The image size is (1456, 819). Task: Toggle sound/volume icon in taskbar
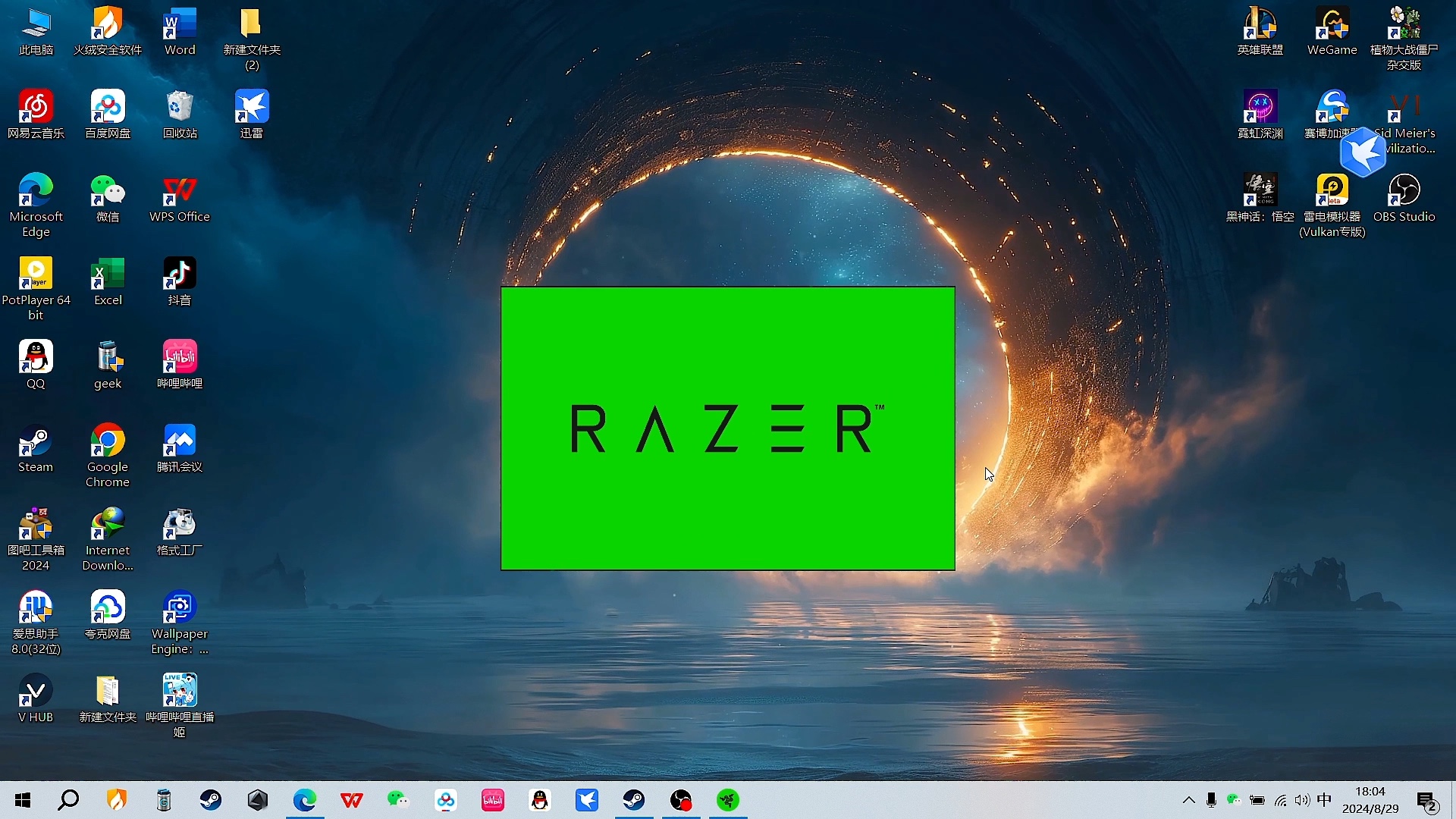tap(1300, 800)
